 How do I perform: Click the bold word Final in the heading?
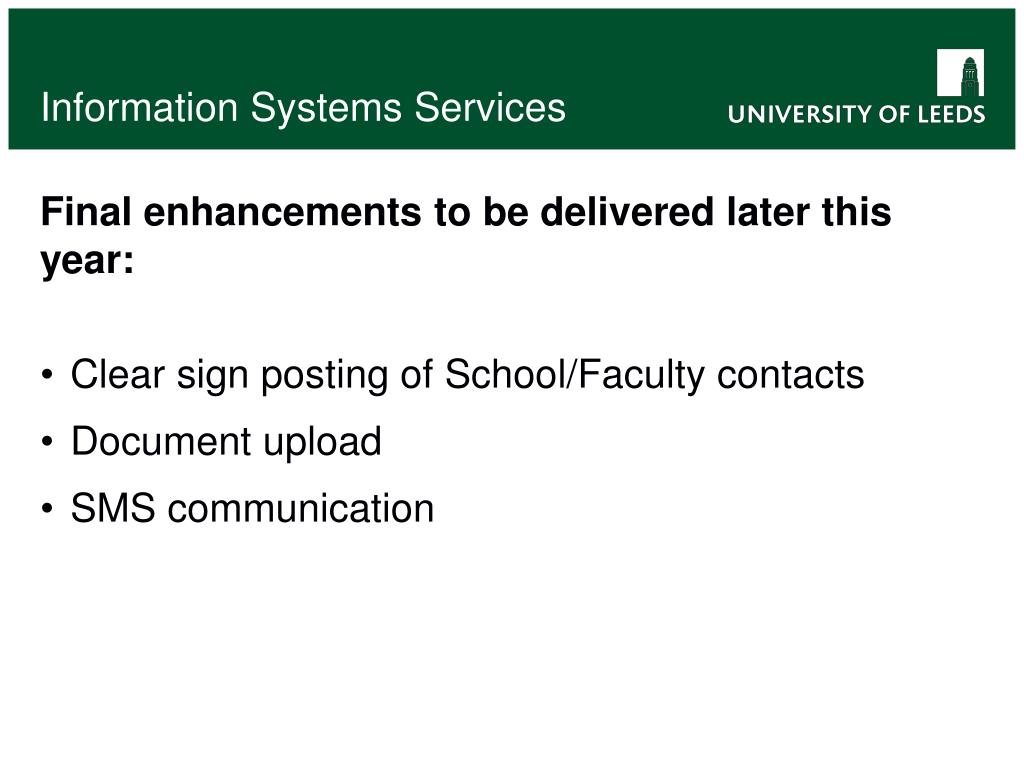pos(86,212)
